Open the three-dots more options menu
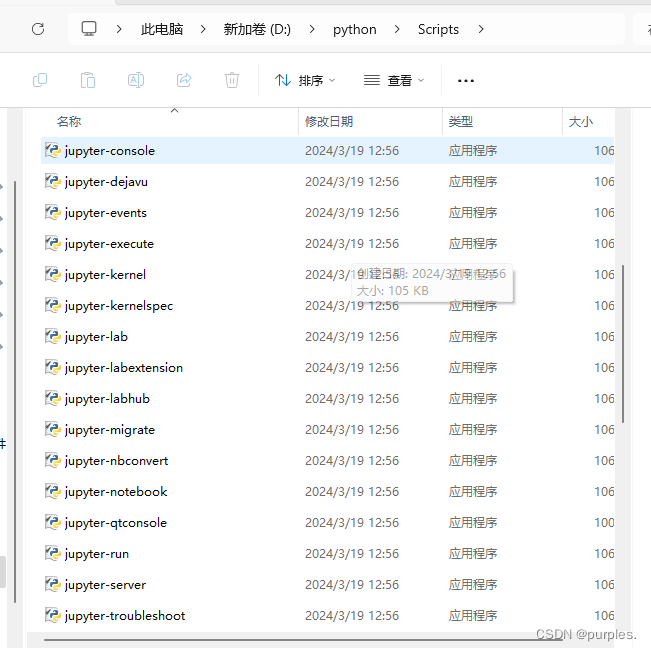The image size is (651, 651). (x=465, y=81)
